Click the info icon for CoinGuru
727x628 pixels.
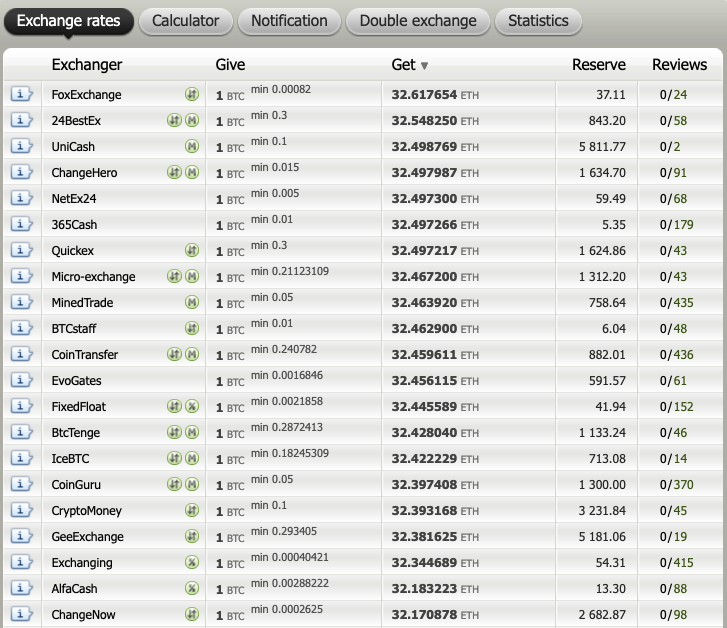pyautogui.click(x=21, y=485)
